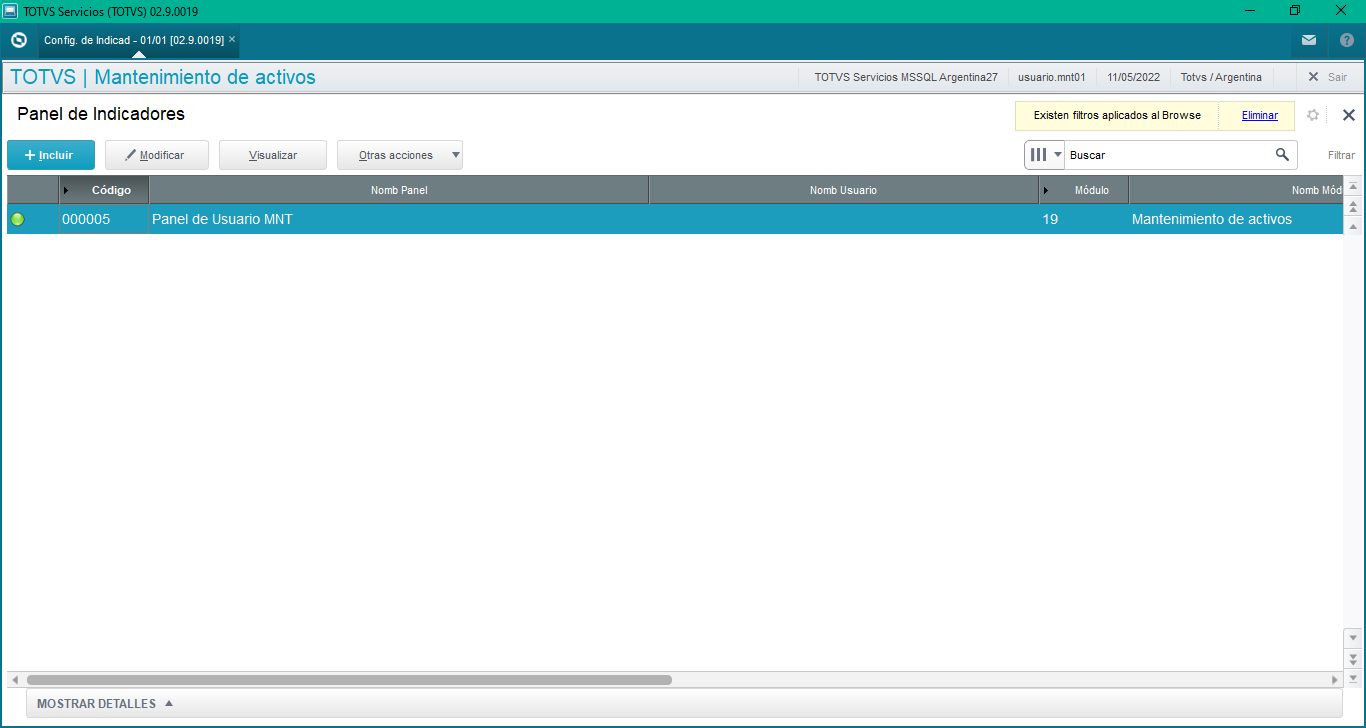Open the Otras acciones dropdown

400,155
